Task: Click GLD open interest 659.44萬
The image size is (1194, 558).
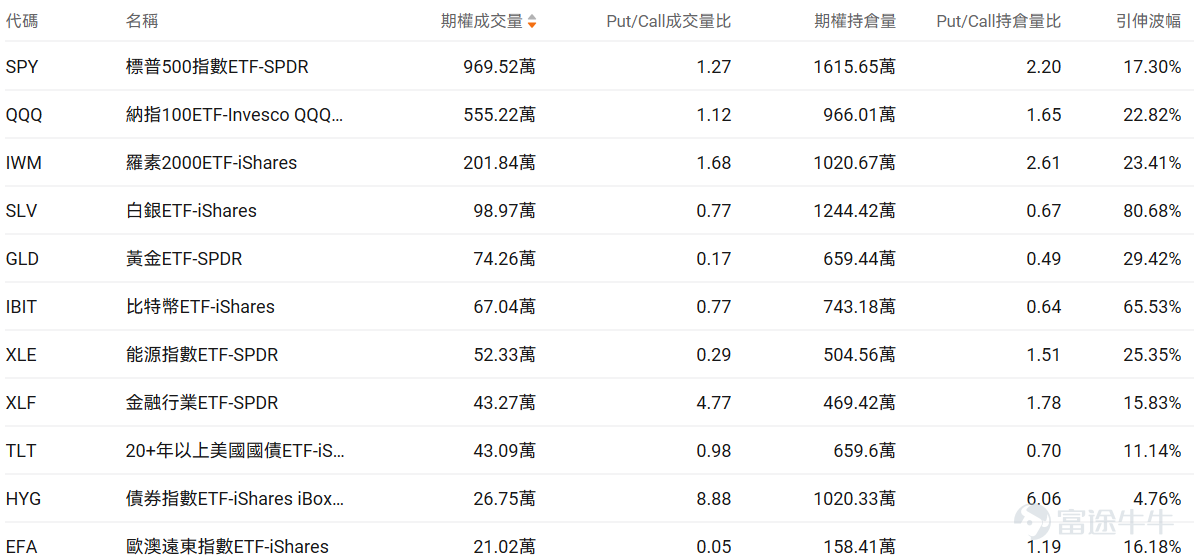Action: point(860,259)
